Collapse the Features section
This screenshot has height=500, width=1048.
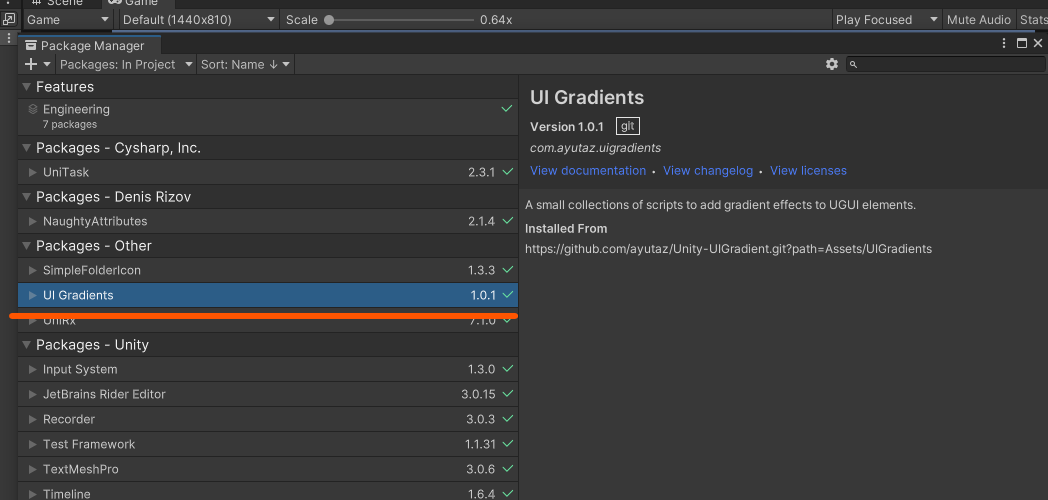(x=27, y=87)
